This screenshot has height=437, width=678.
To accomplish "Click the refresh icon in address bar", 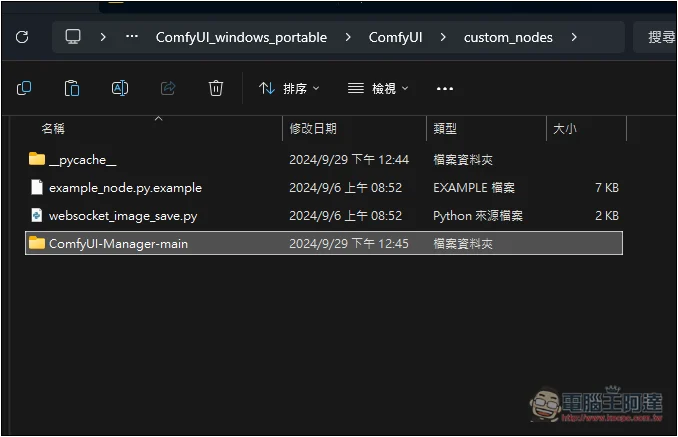I will 22,37.
